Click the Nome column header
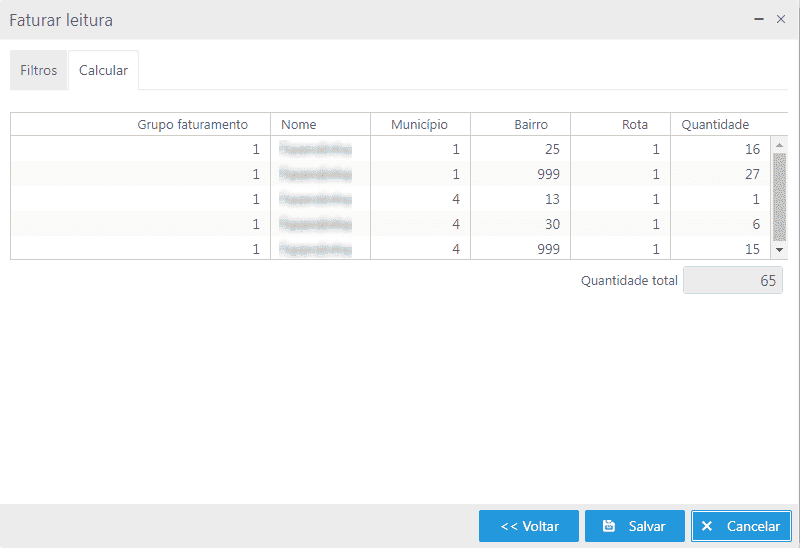This screenshot has height=548, width=800. [x=299, y=125]
